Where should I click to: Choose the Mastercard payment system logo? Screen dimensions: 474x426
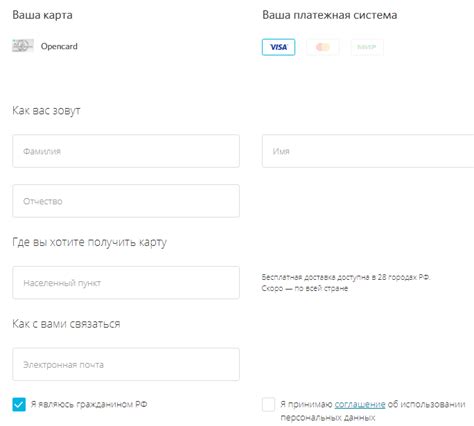click(323, 47)
